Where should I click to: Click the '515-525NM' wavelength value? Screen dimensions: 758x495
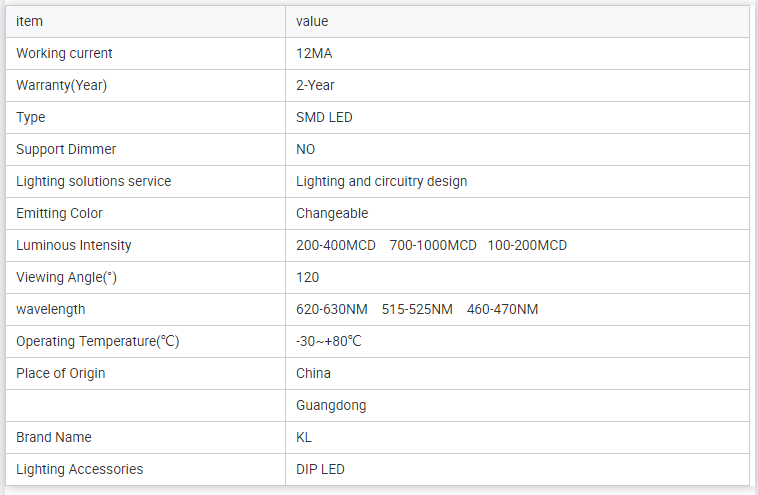click(417, 309)
